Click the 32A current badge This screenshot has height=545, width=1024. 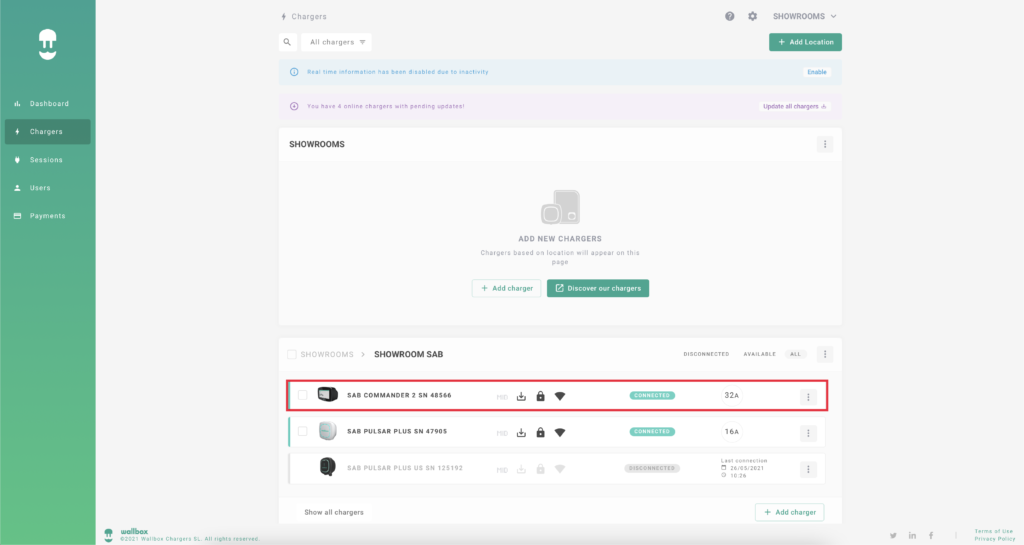pyautogui.click(x=731, y=396)
